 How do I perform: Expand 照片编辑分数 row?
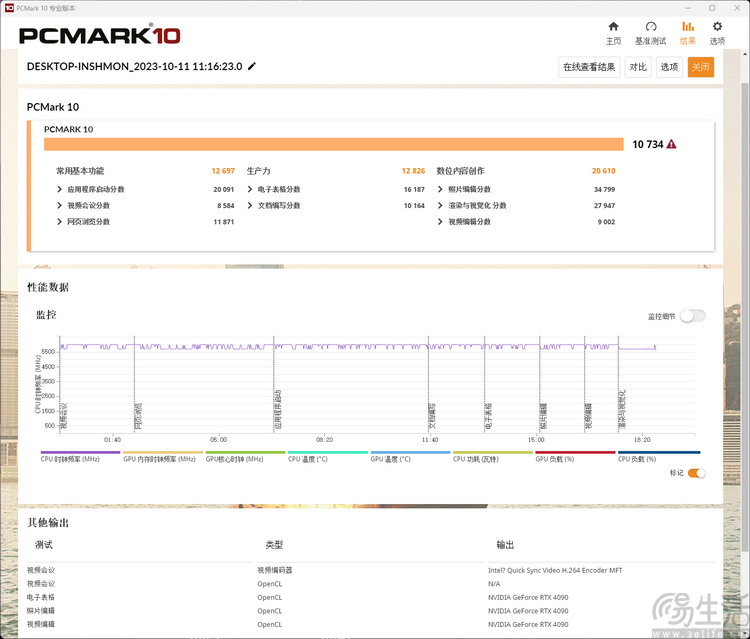(440, 189)
